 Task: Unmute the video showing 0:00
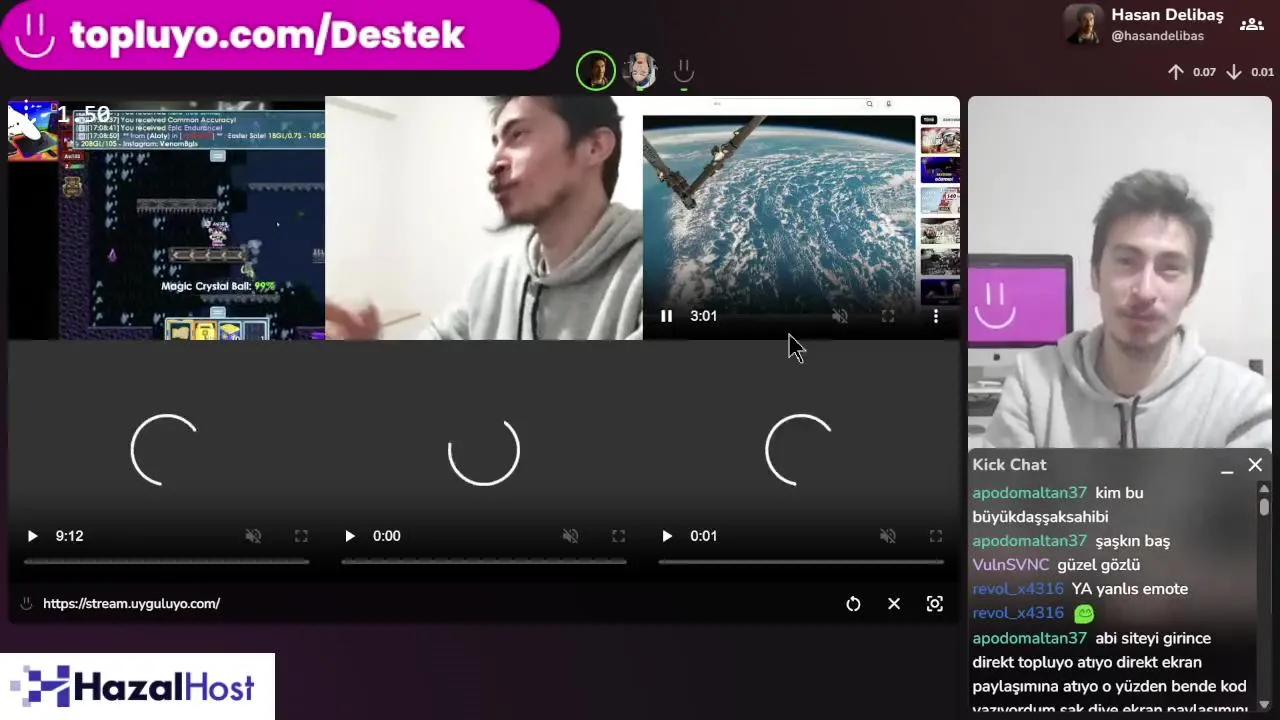(570, 536)
